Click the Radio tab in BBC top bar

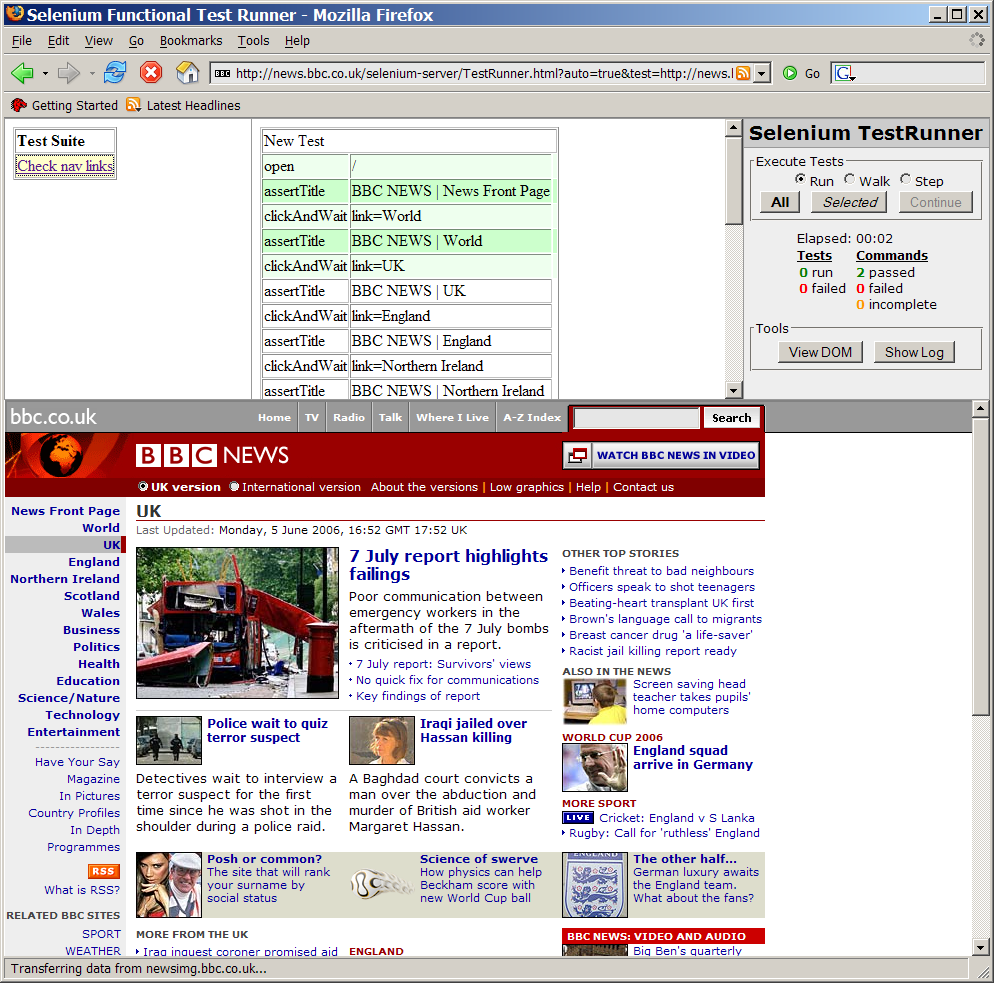[x=349, y=417]
